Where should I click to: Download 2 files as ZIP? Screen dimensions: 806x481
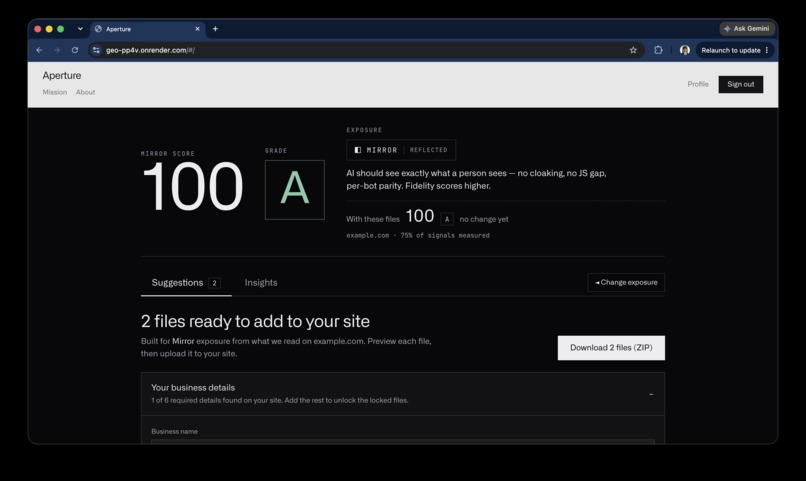[x=611, y=348]
